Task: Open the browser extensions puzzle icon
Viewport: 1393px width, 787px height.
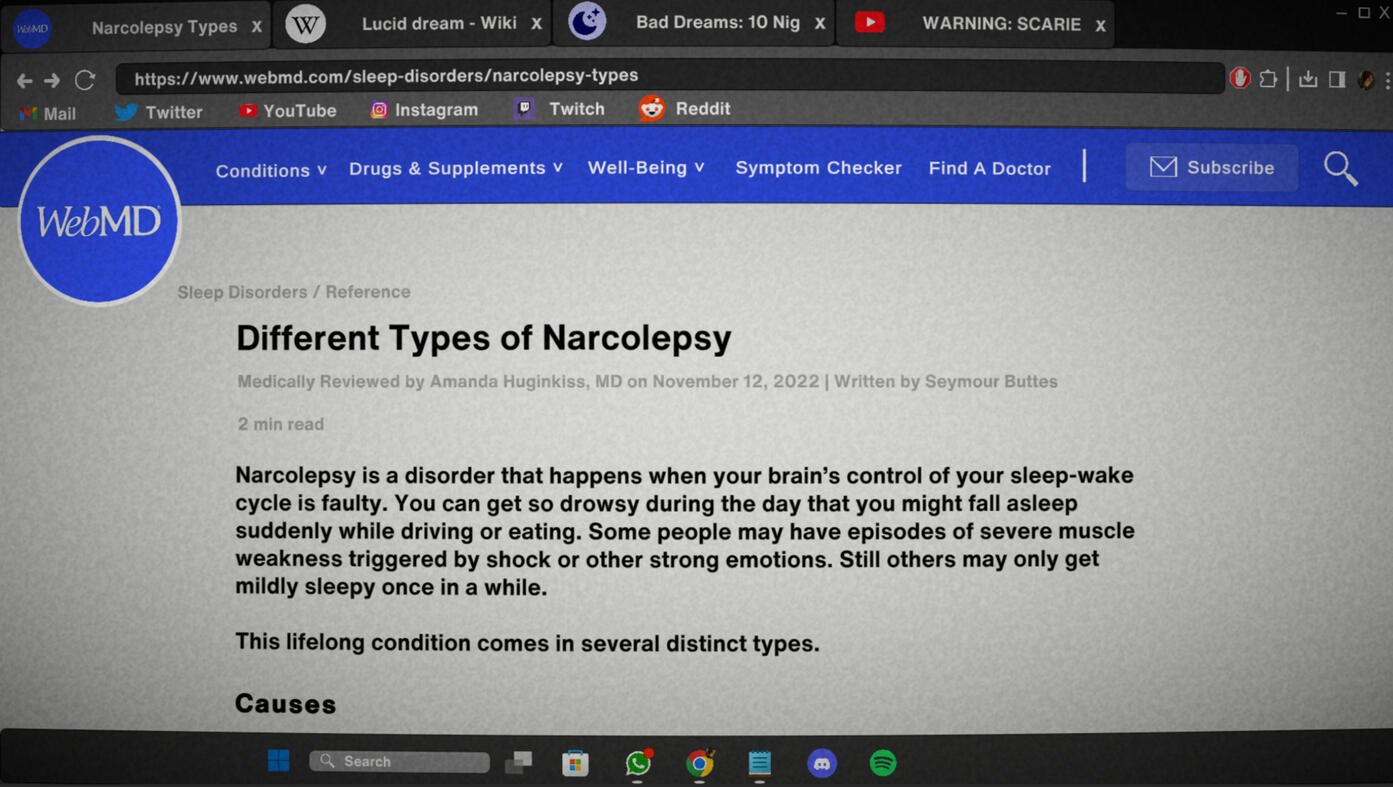Action: (1268, 79)
